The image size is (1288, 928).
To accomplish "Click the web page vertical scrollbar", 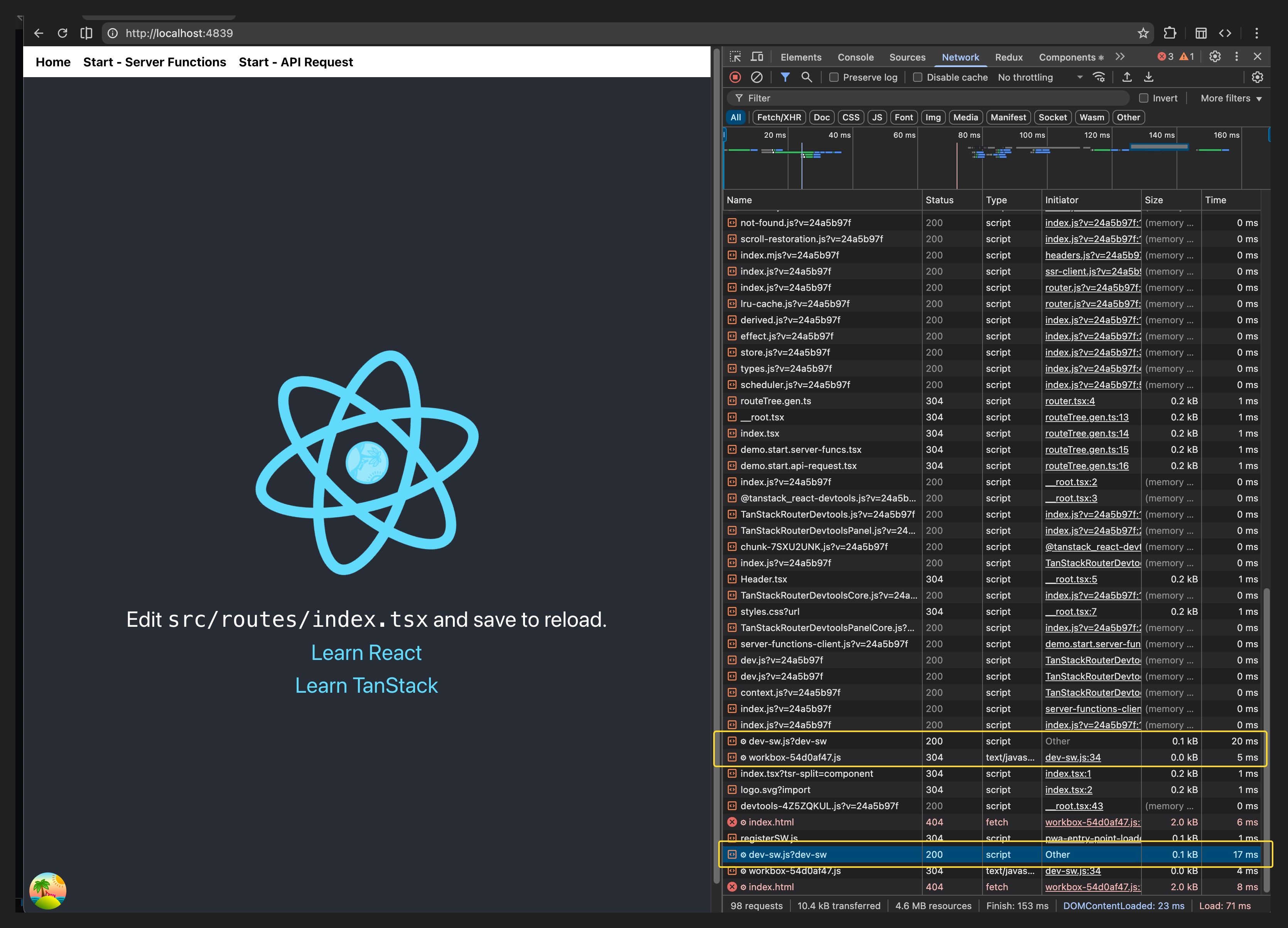I will coord(716,466).
